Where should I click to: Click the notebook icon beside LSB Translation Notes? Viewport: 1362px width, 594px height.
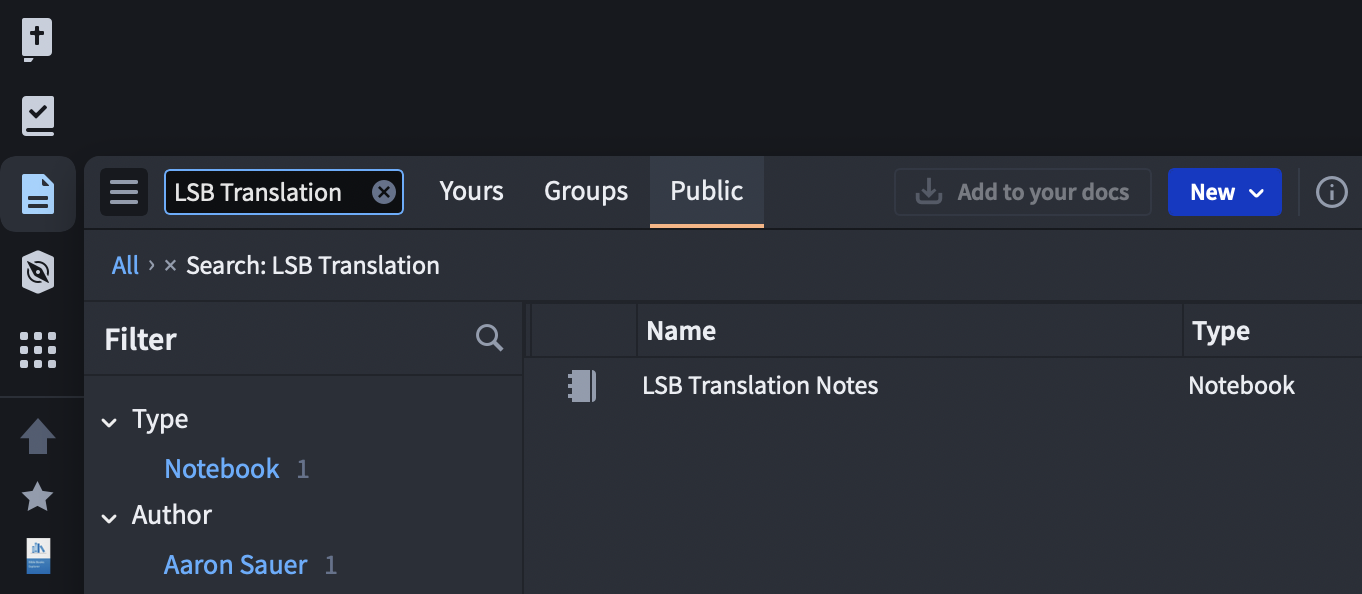pos(583,386)
